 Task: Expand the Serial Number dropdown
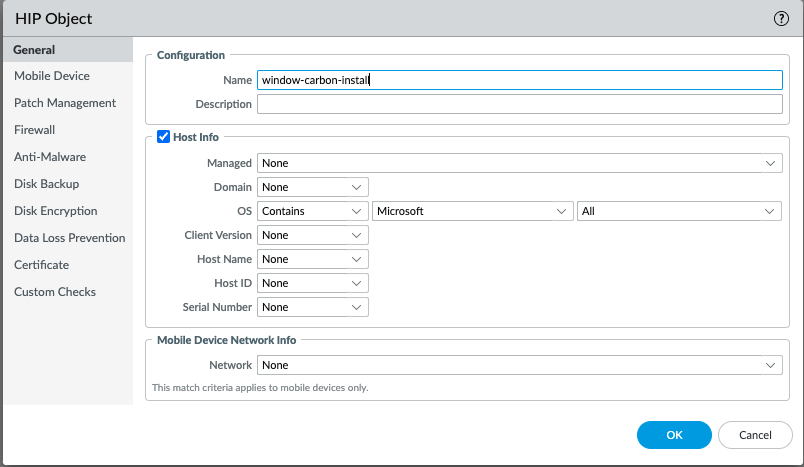(x=313, y=307)
